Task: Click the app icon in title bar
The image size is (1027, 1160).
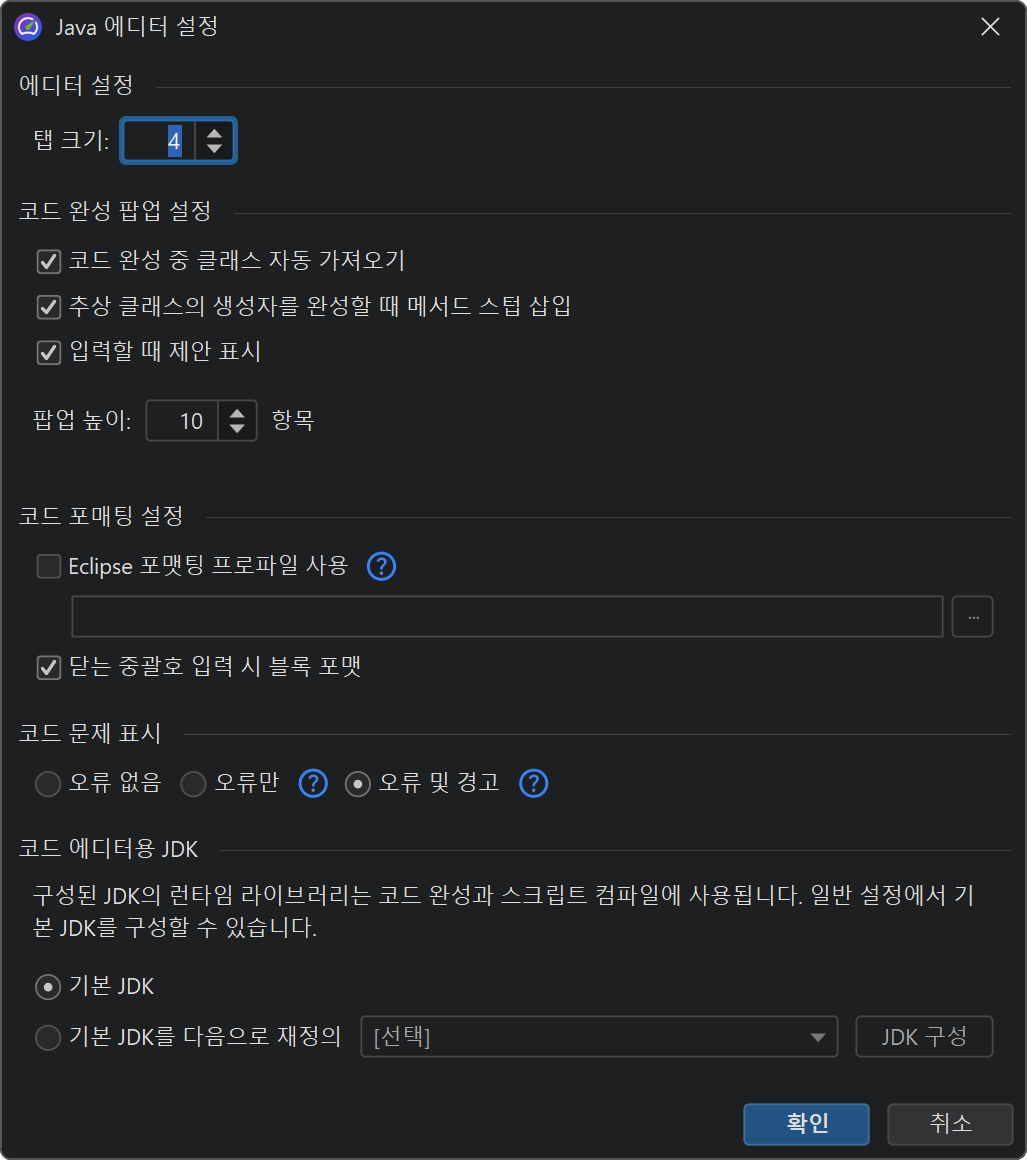Action: point(28,26)
